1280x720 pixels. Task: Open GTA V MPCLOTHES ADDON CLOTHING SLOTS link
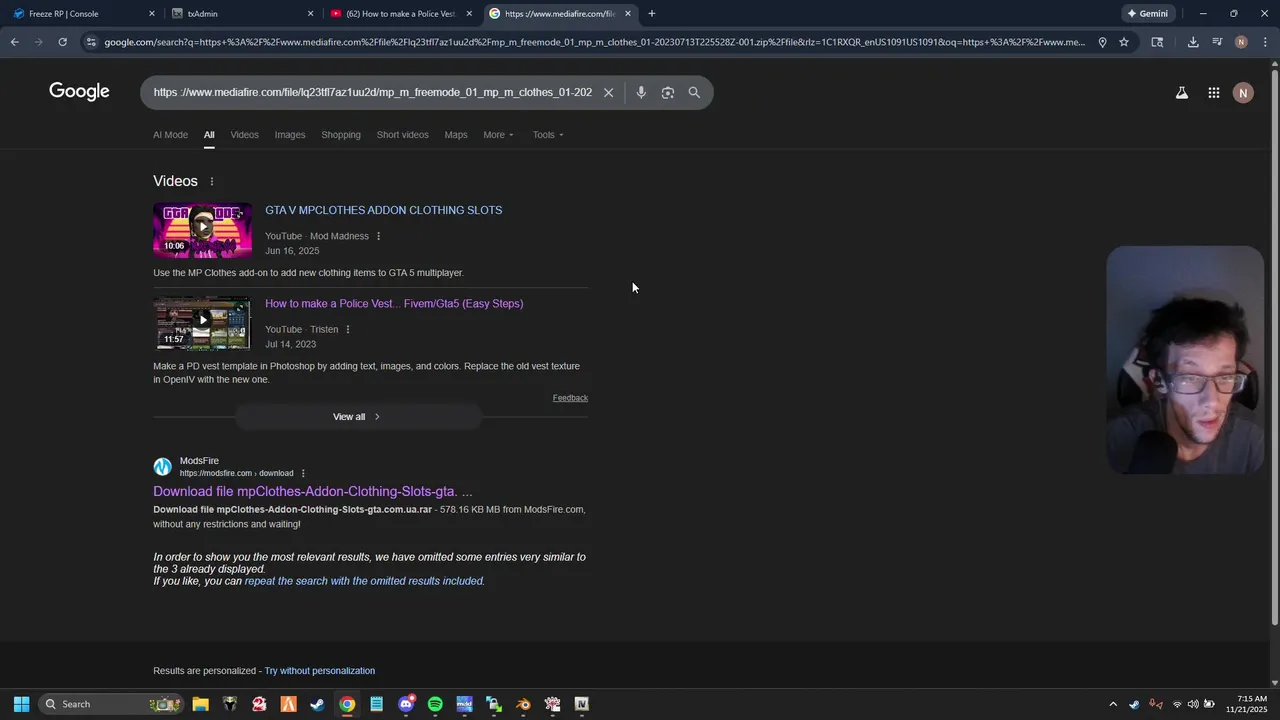383,210
